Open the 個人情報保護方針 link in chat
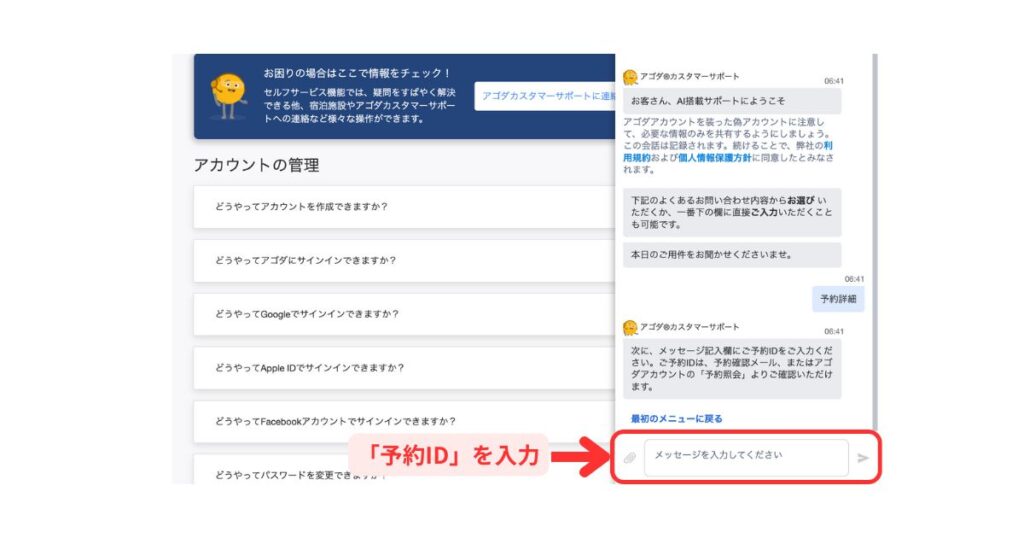The height and width of the screenshot is (538, 1024). coord(714,157)
